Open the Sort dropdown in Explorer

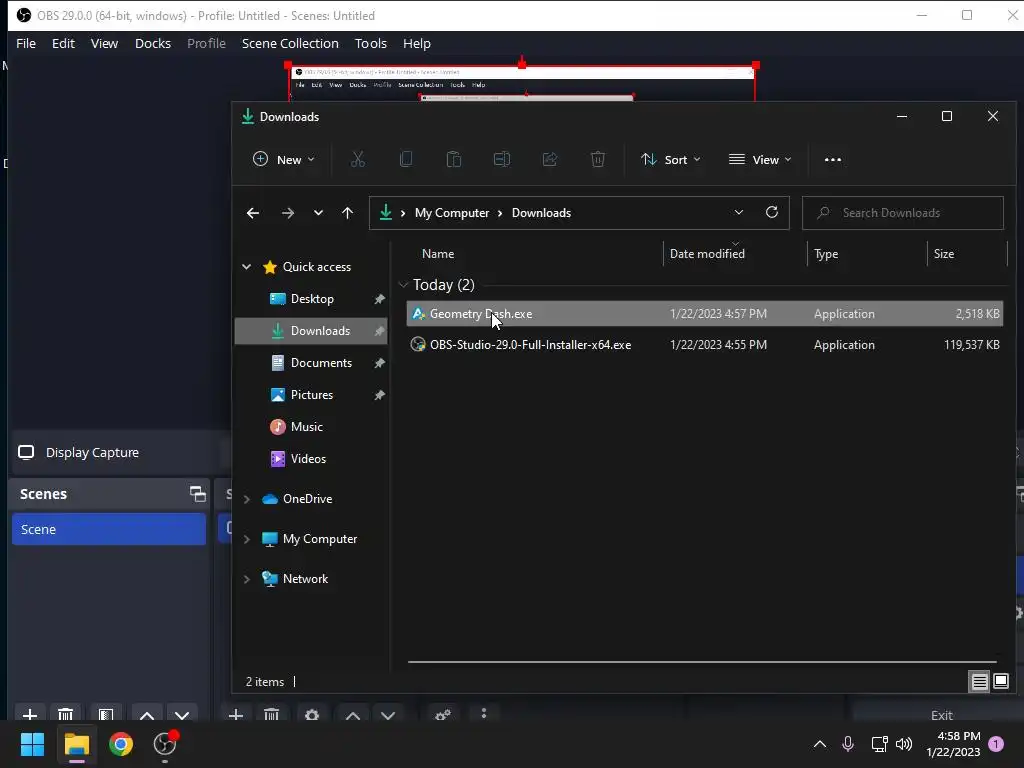point(671,159)
